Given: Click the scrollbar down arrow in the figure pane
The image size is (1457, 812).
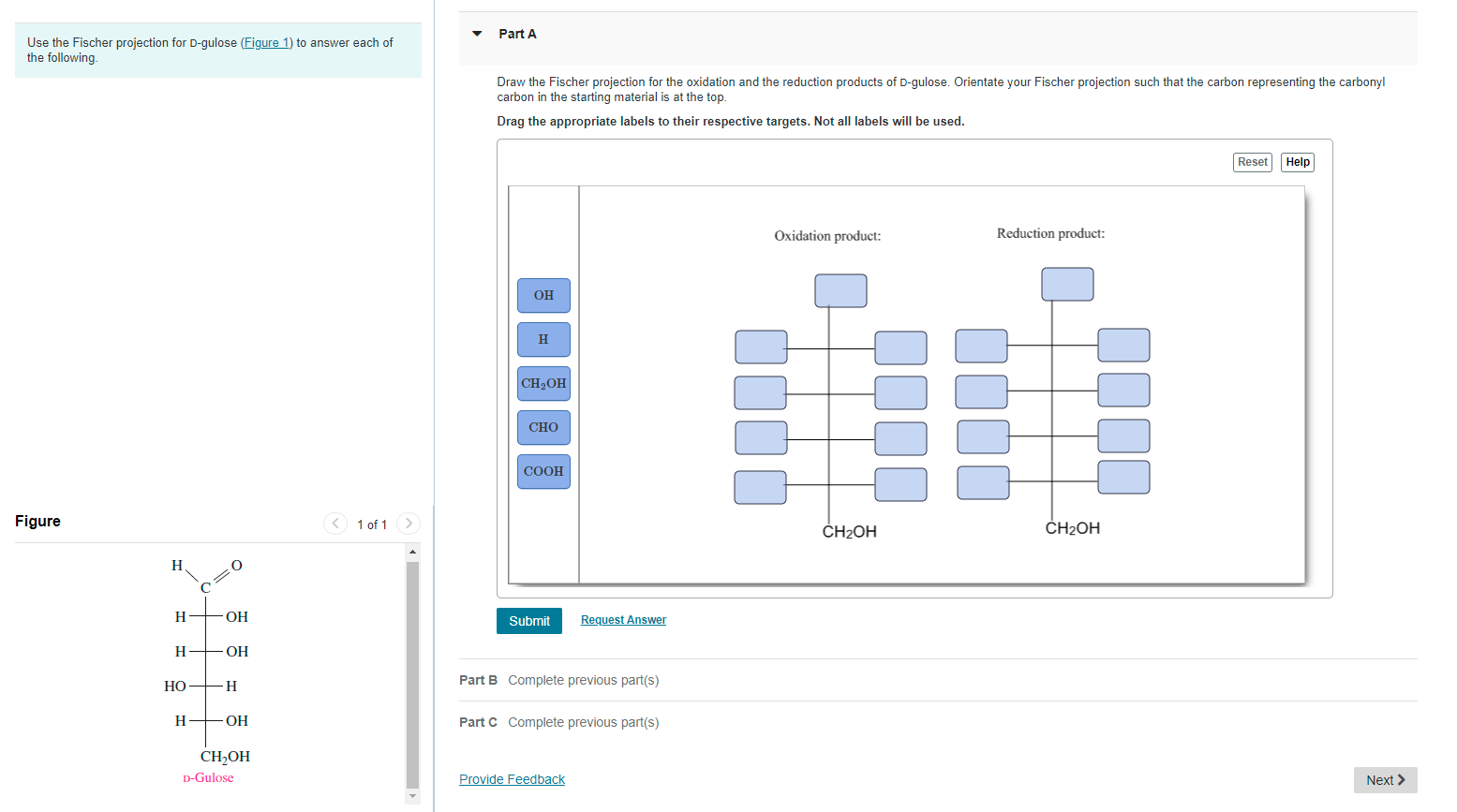Looking at the screenshot, I should [x=412, y=797].
